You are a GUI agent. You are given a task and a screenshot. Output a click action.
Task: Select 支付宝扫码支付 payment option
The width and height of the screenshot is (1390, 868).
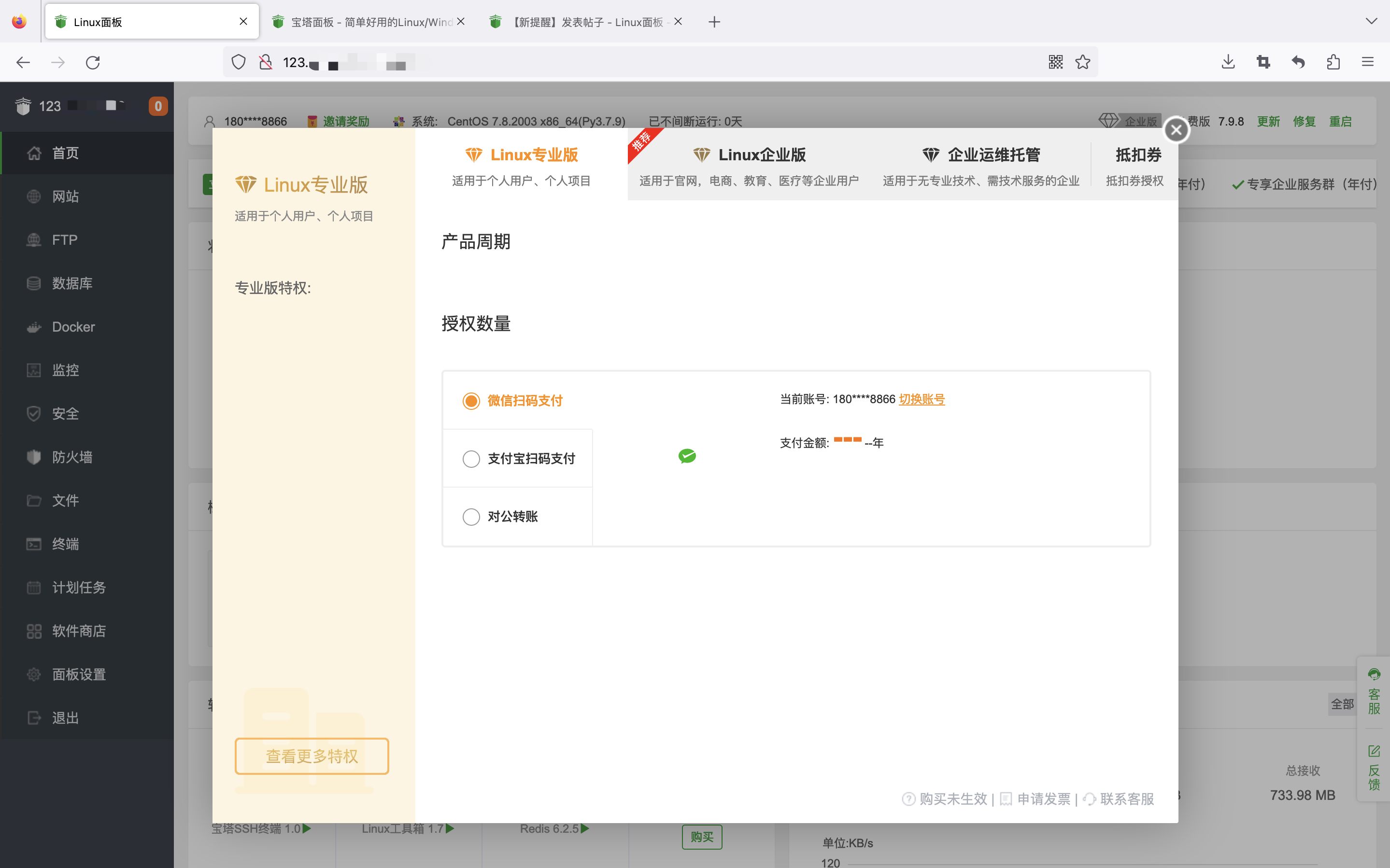click(x=517, y=459)
